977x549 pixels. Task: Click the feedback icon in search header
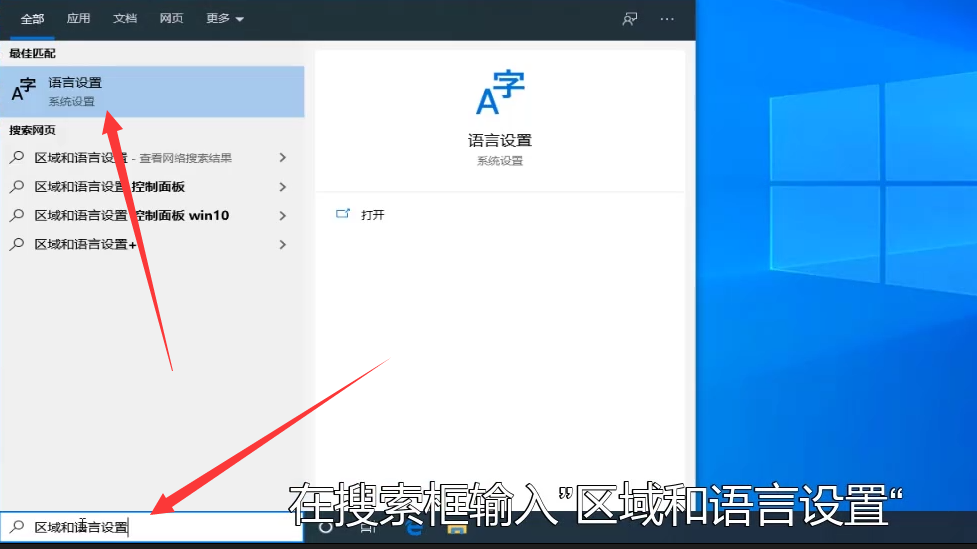point(630,19)
